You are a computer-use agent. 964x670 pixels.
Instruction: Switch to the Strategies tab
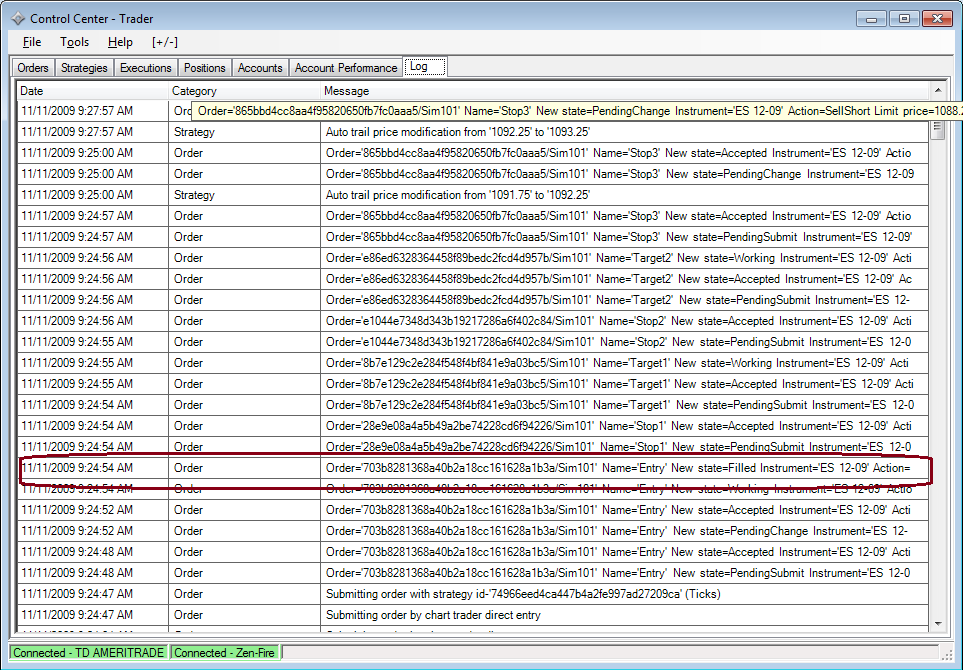coord(84,68)
